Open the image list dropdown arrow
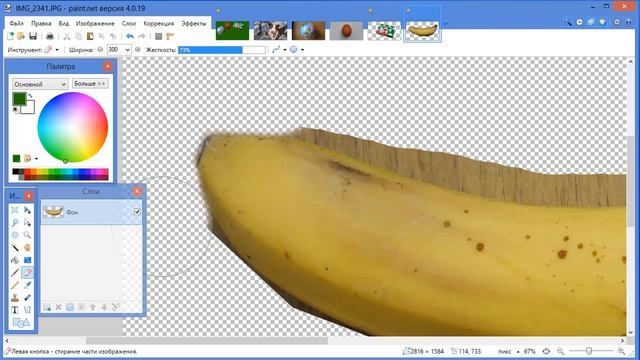This screenshot has width=640, height=360. click(x=446, y=24)
